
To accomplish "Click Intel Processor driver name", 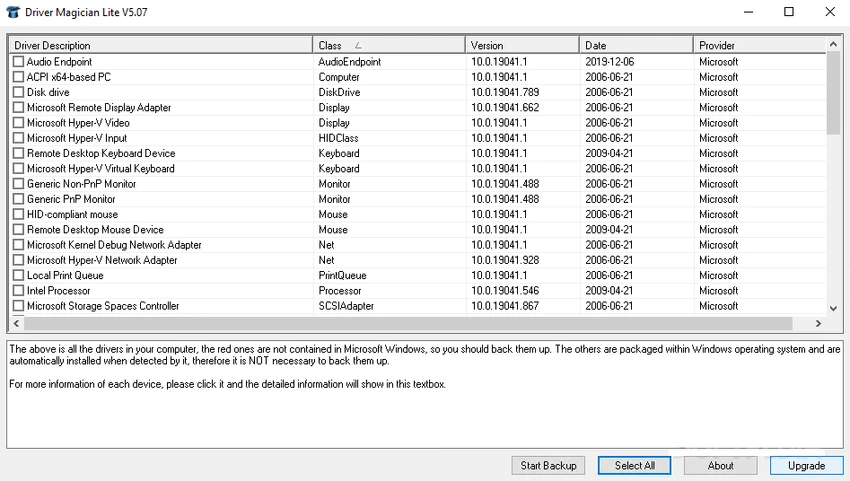I will point(59,291).
